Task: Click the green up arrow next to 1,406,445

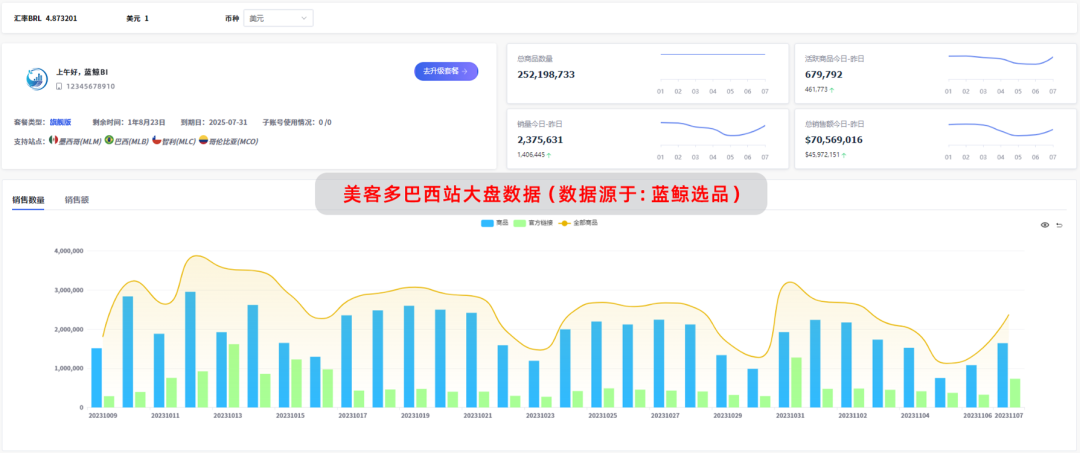Action: 548,155
